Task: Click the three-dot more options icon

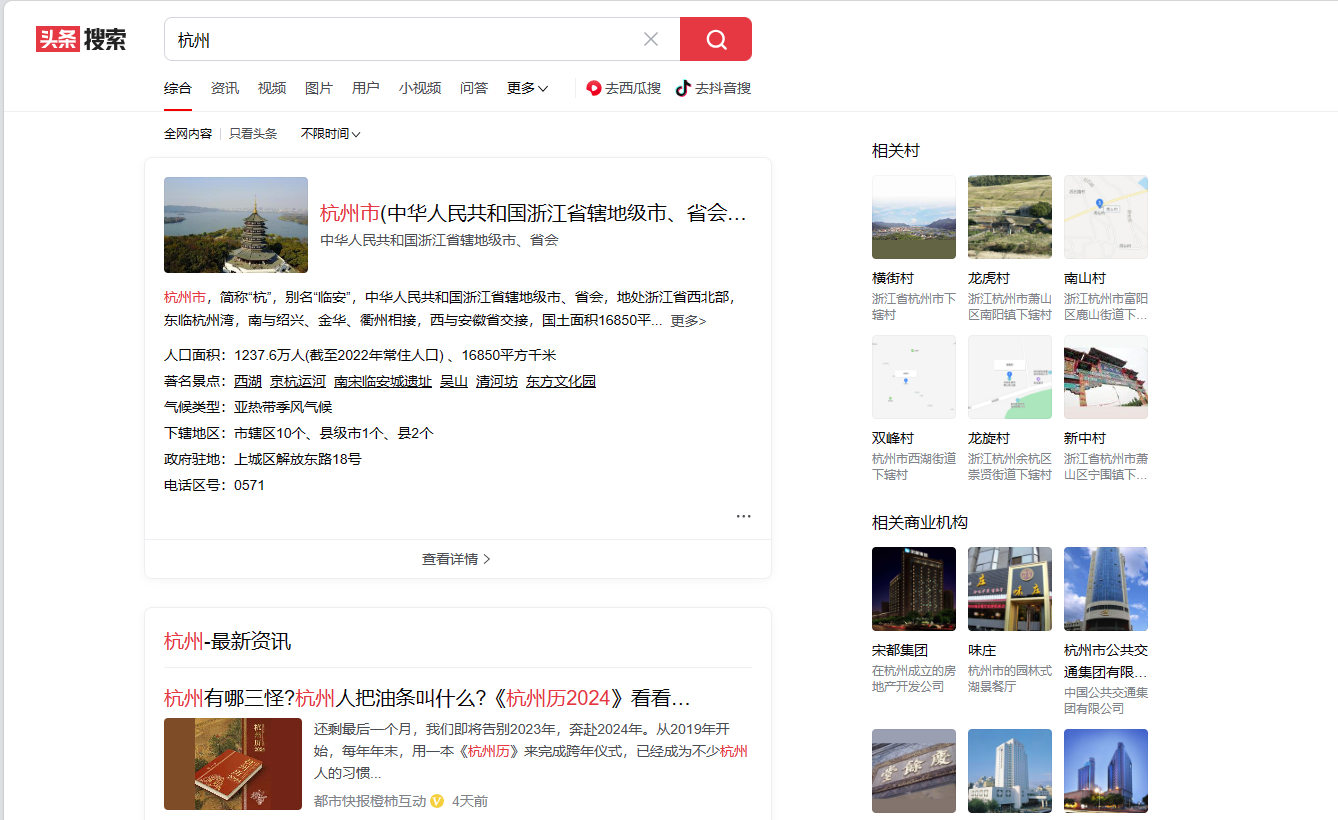Action: (743, 516)
